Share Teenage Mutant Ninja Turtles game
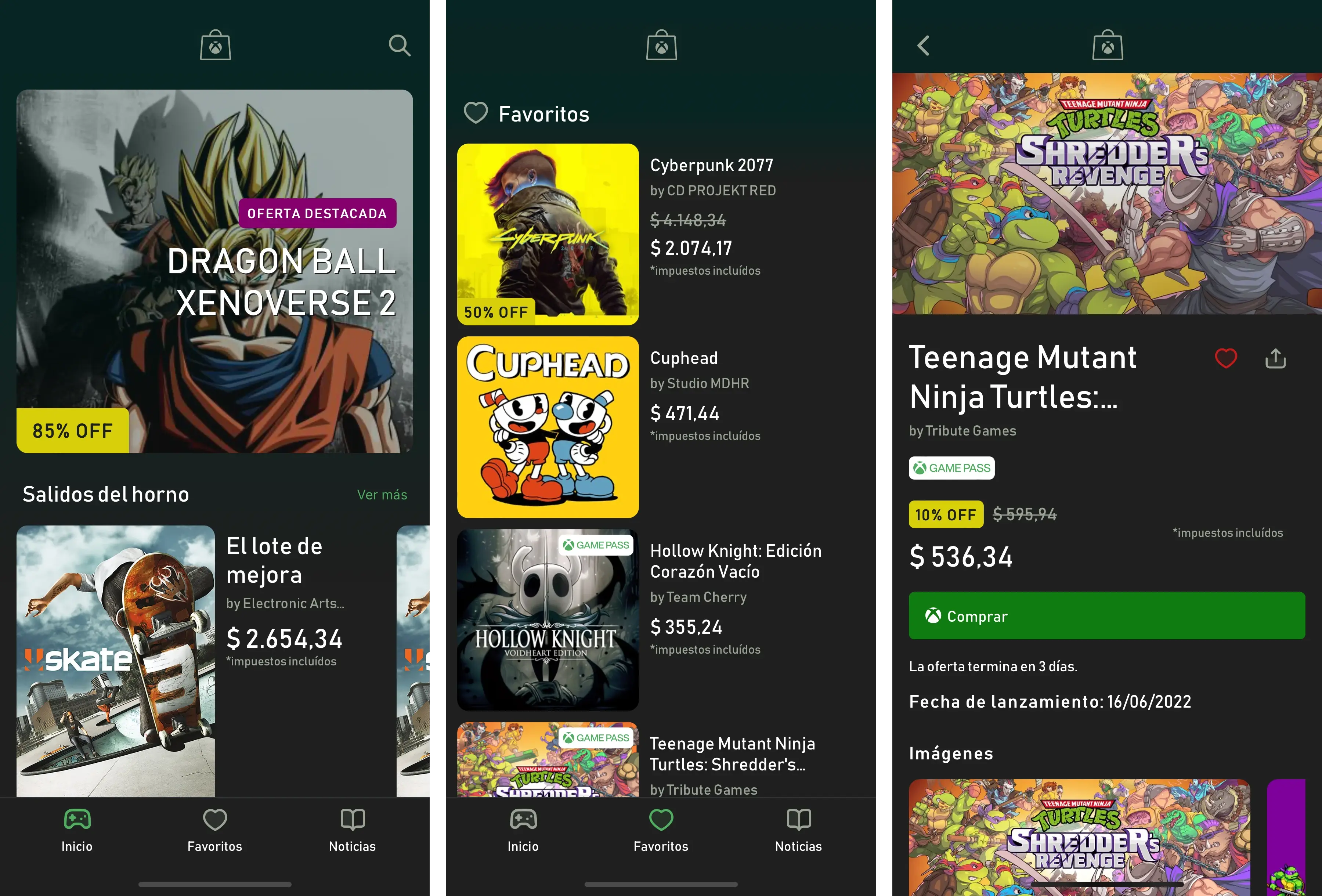The height and width of the screenshot is (896, 1322). point(1275,358)
